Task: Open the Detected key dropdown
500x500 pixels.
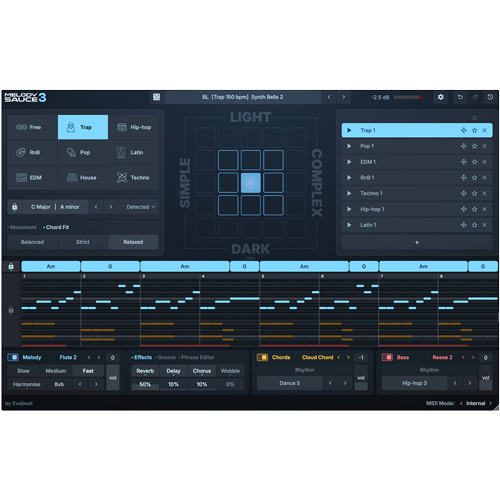Action: point(141,207)
